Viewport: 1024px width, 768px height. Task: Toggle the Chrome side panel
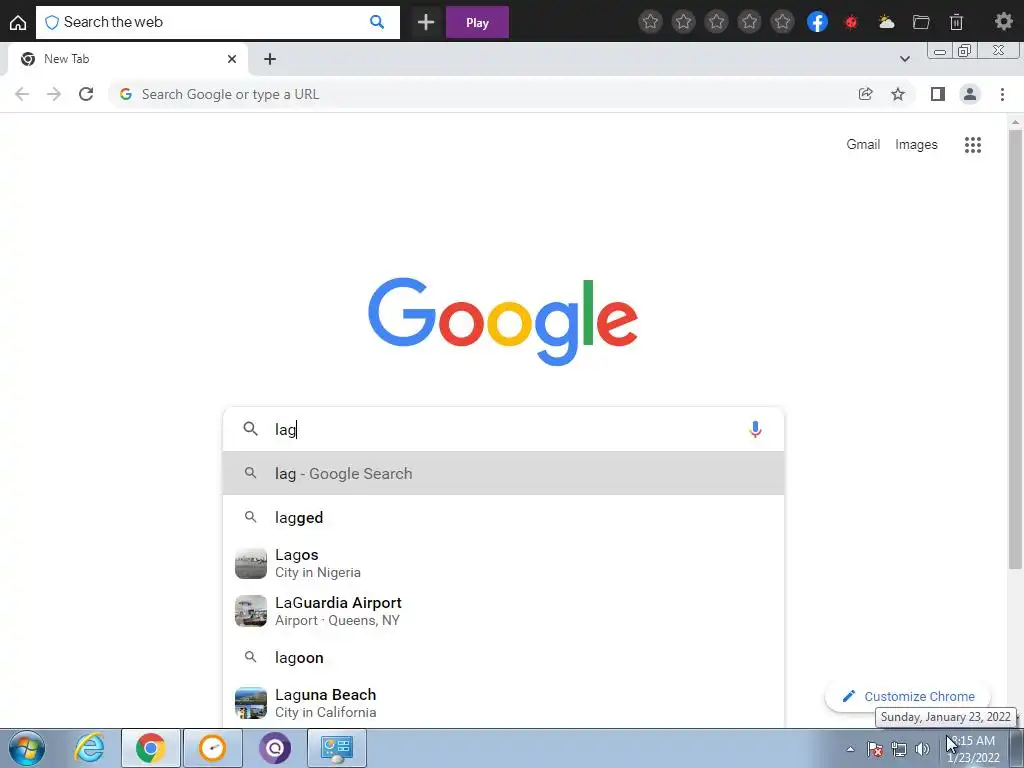[938, 94]
